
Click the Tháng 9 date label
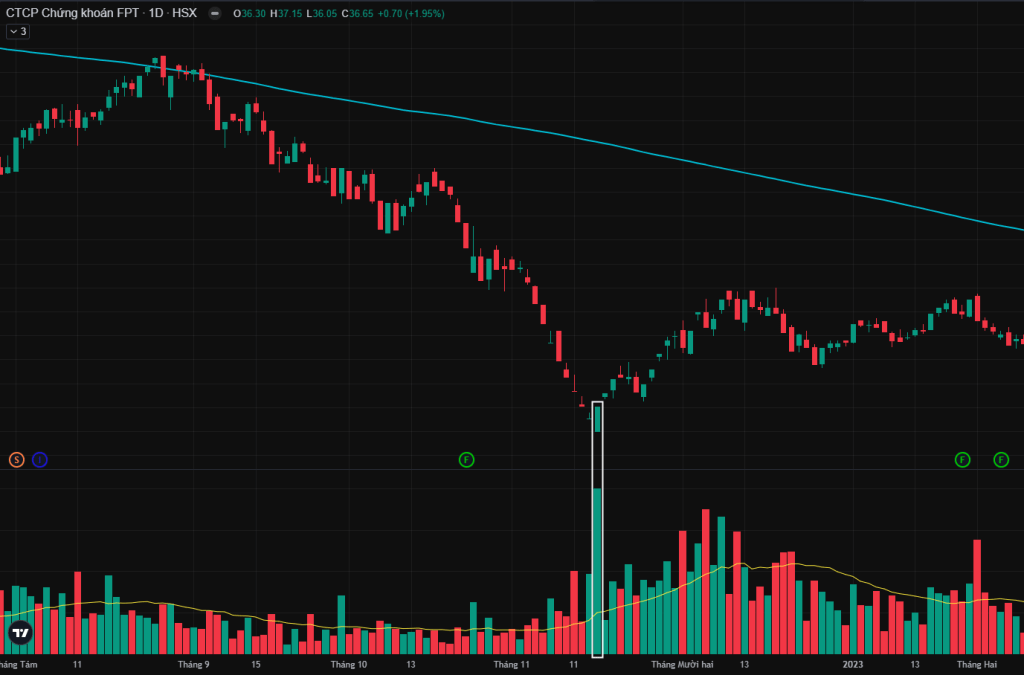[x=194, y=664]
